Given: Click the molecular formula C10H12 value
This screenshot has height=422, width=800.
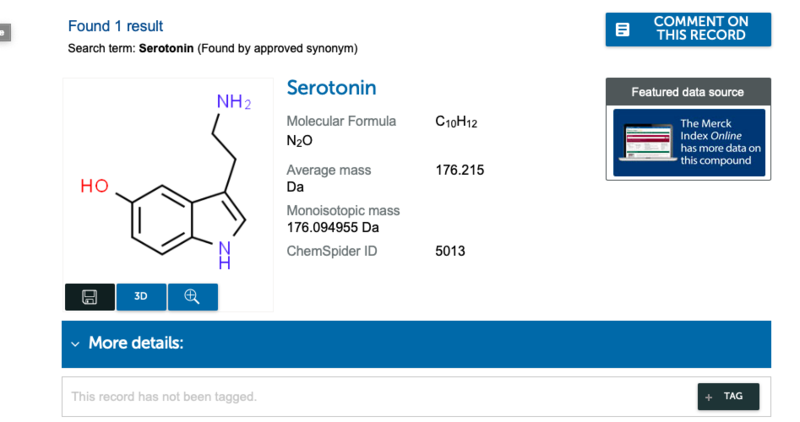Looking at the screenshot, I should pos(456,122).
